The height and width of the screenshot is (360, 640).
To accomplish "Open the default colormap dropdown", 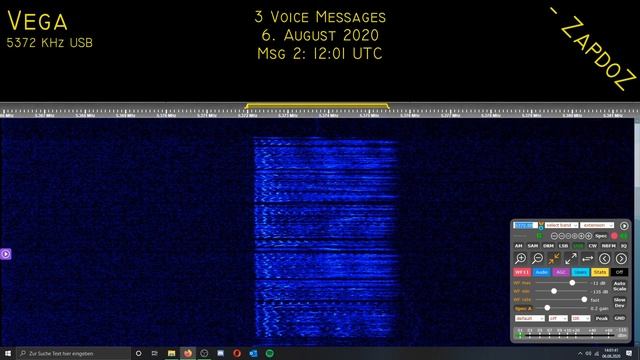I will pyautogui.click(x=530, y=318).
